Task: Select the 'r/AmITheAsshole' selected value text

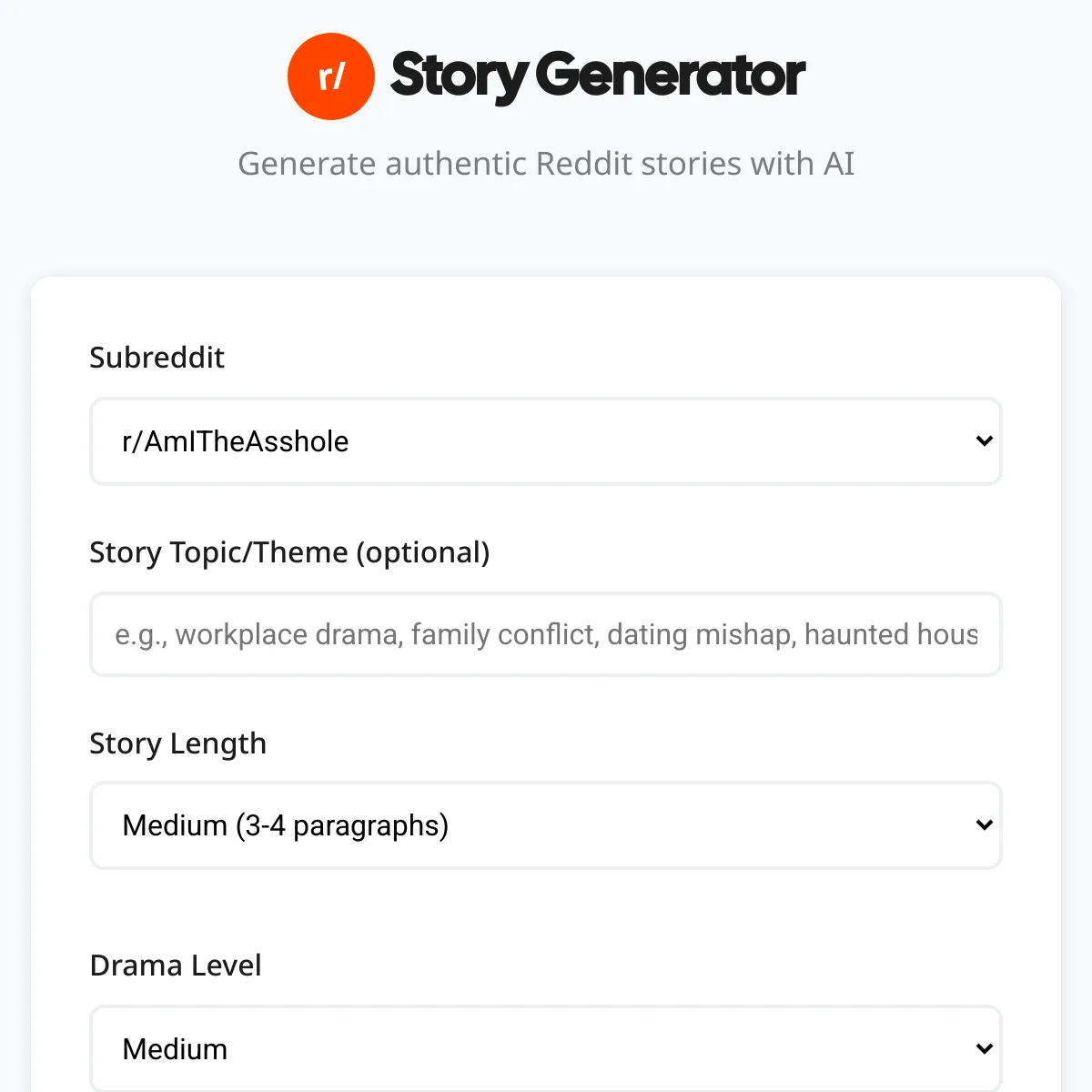Action: point(235,441)
